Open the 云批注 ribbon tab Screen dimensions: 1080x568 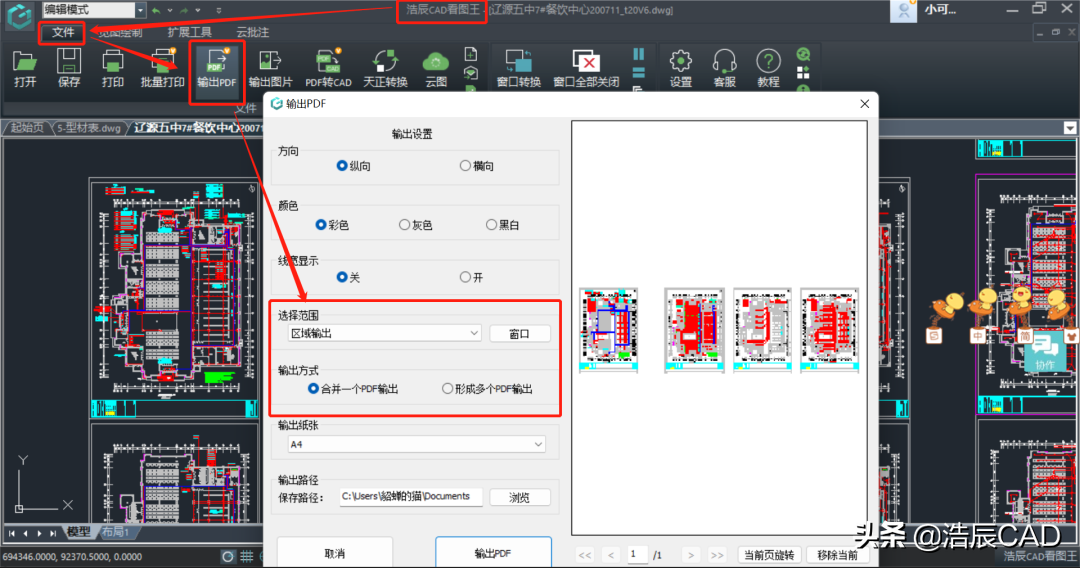pos(253,32)
